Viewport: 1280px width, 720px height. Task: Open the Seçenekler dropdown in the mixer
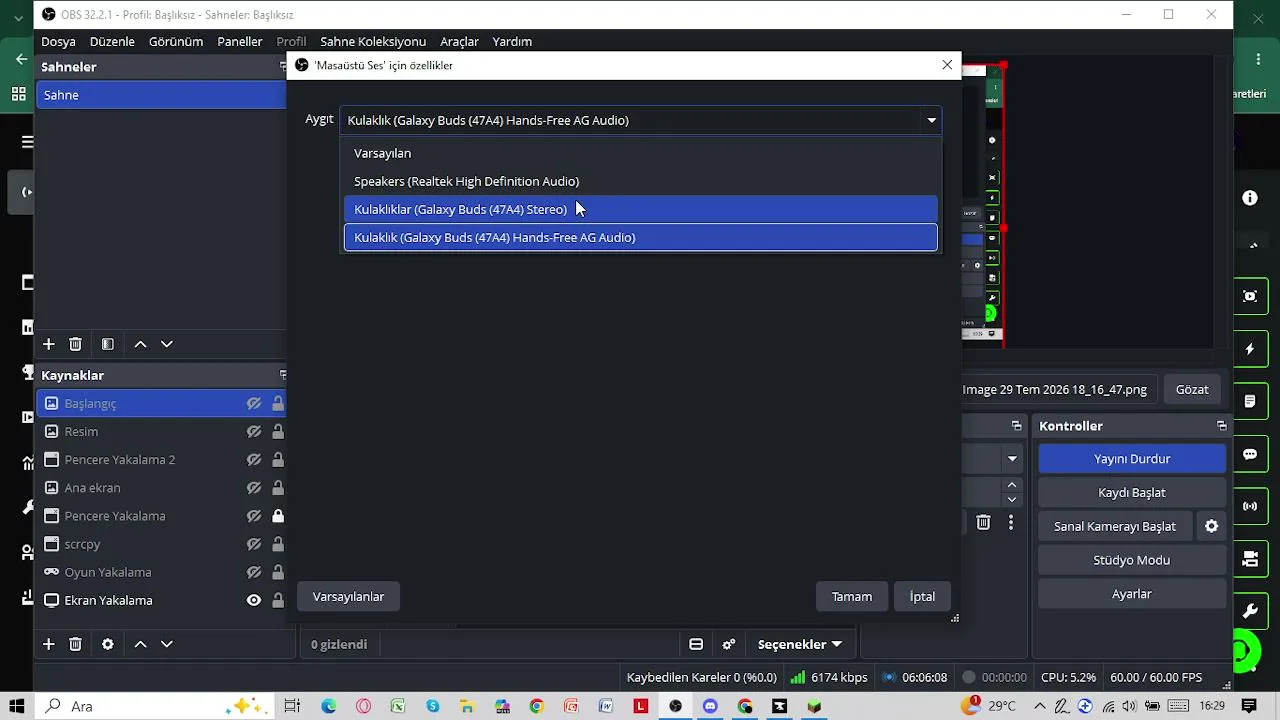pyautogui.click(x=799, y=644)
